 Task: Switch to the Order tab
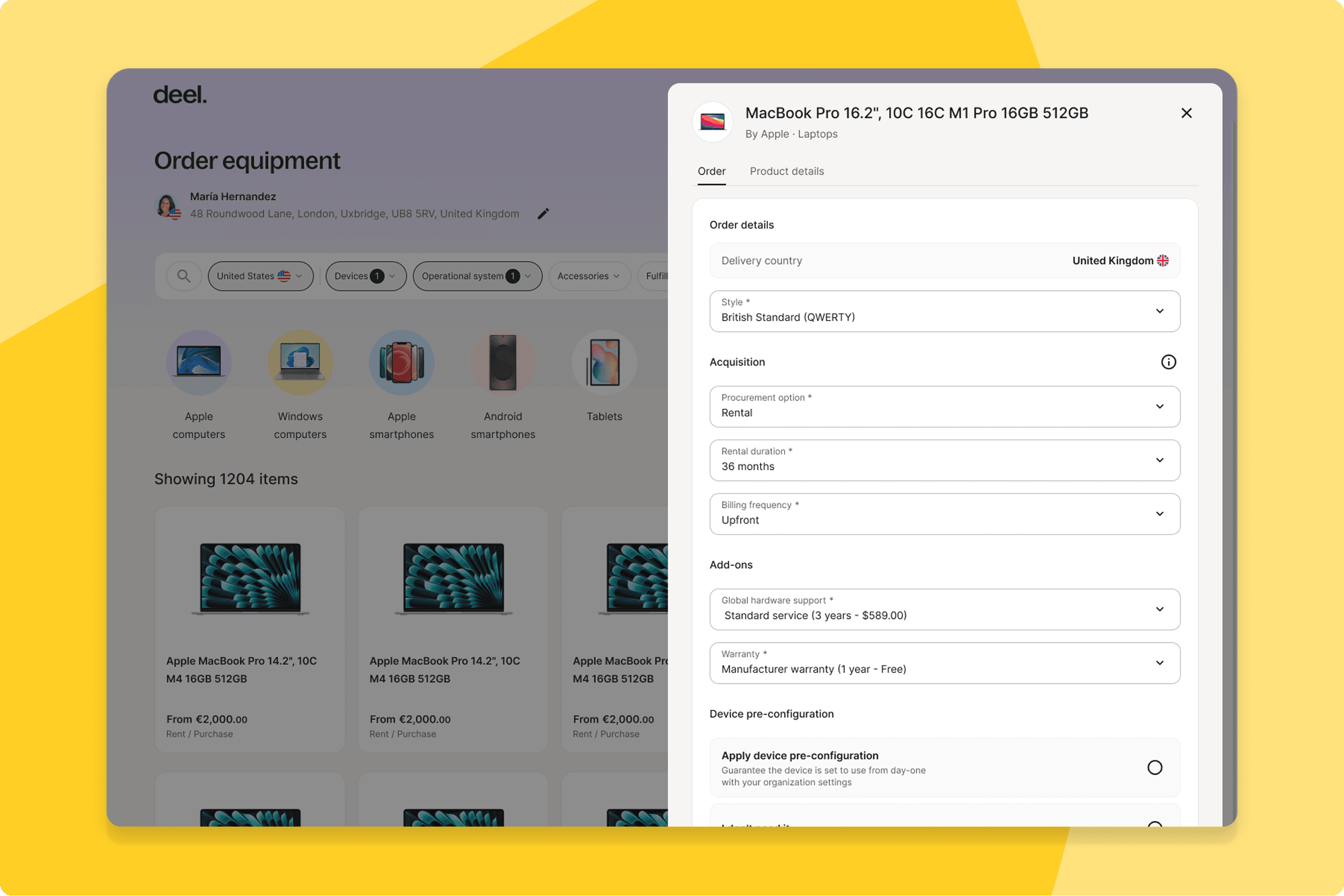point(712,171)
